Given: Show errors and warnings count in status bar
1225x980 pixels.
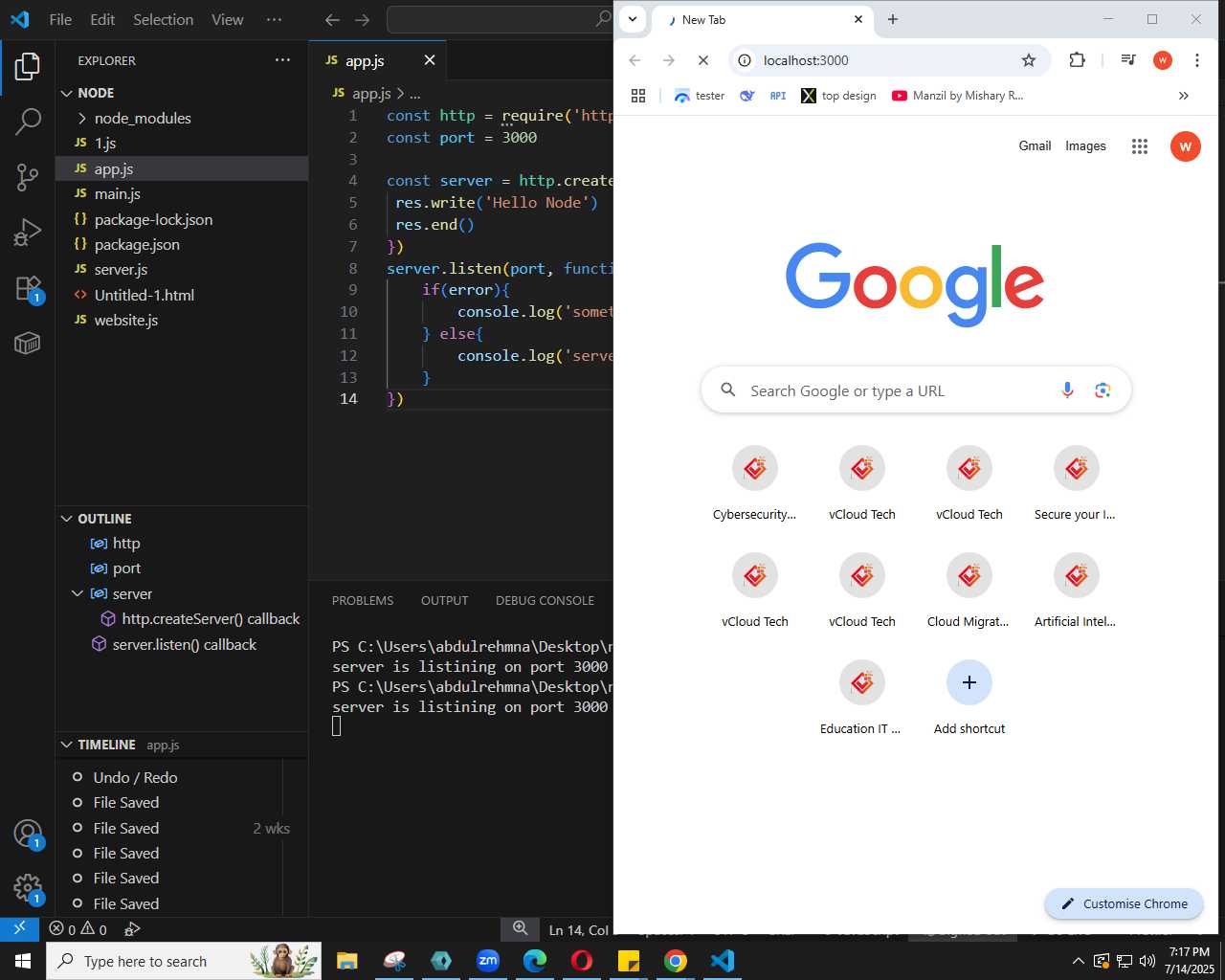Looking at the screenshot, I should tap(78, 929).
